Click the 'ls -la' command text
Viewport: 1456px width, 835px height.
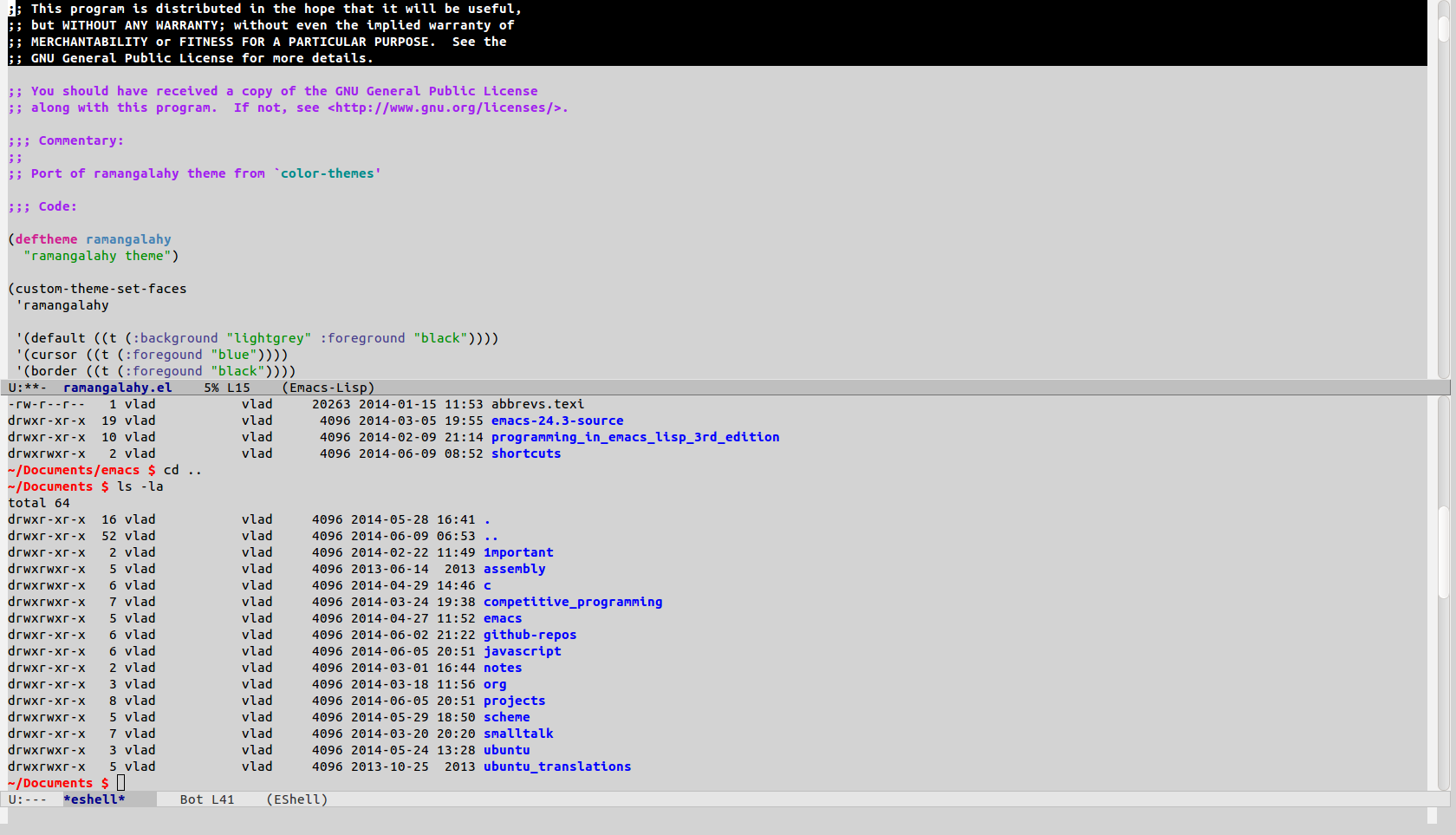[140, 486]
